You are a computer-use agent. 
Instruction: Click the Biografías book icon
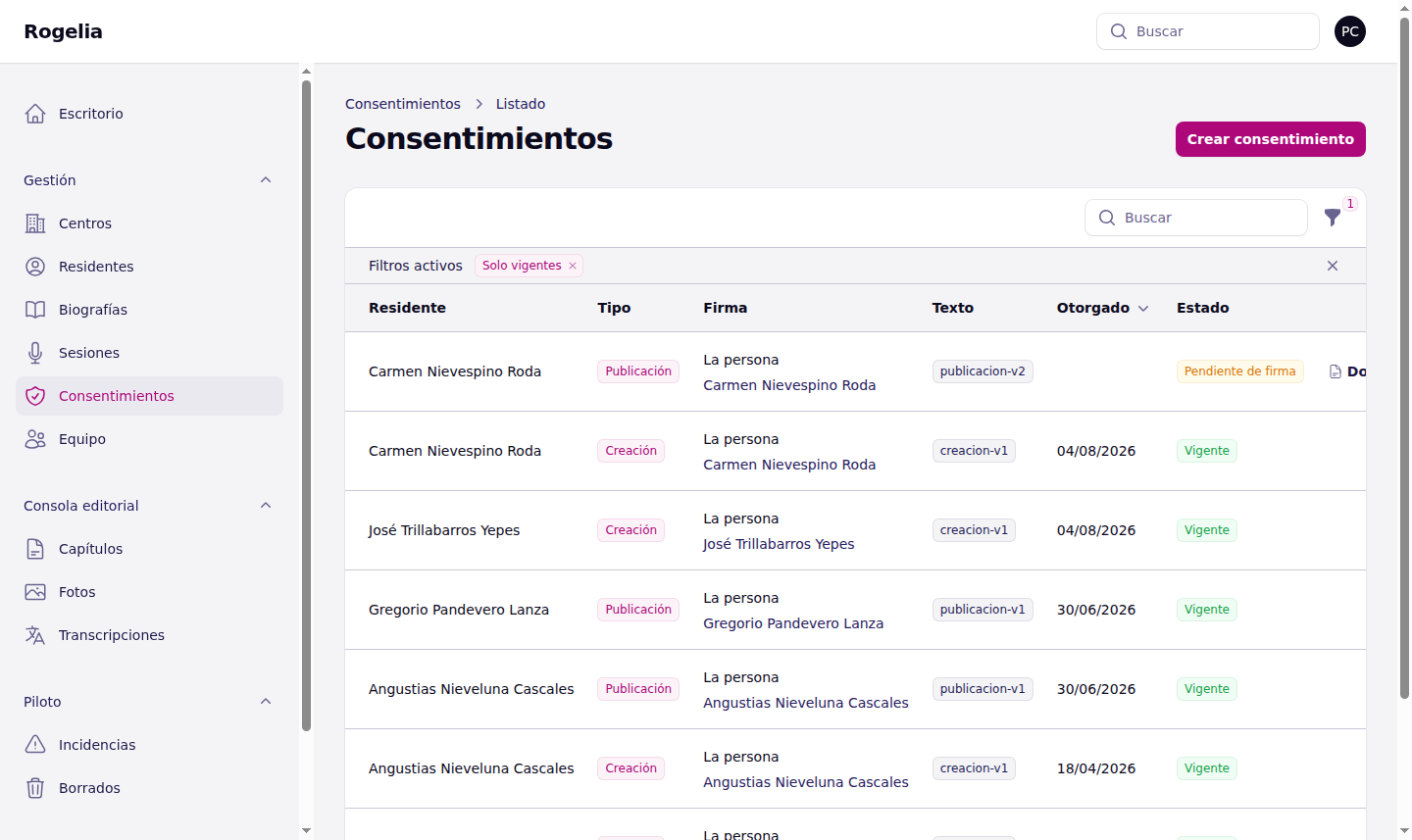point(35,310)
